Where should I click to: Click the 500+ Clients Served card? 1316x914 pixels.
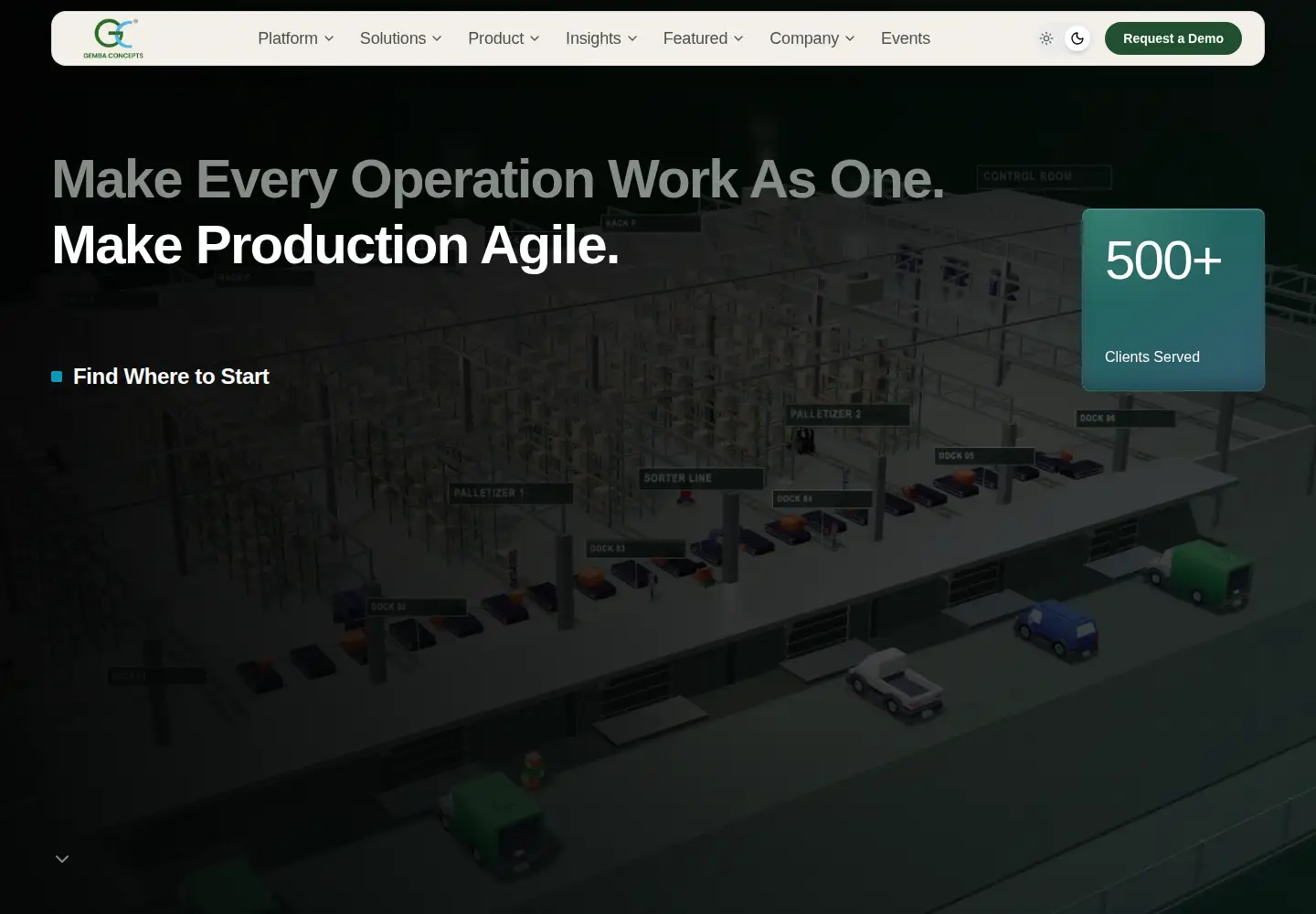(1173, 300)
